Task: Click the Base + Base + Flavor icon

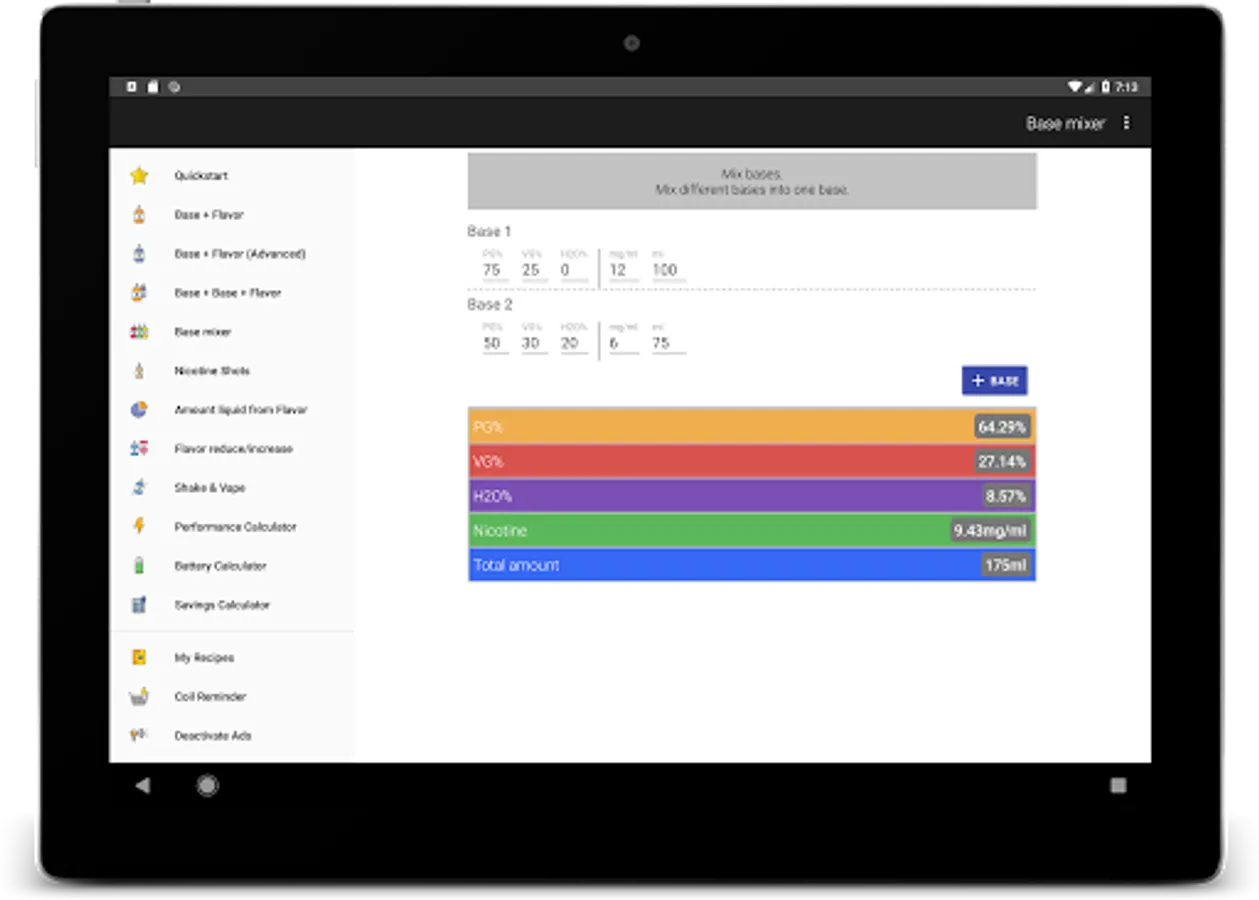Action: point(139,293)
